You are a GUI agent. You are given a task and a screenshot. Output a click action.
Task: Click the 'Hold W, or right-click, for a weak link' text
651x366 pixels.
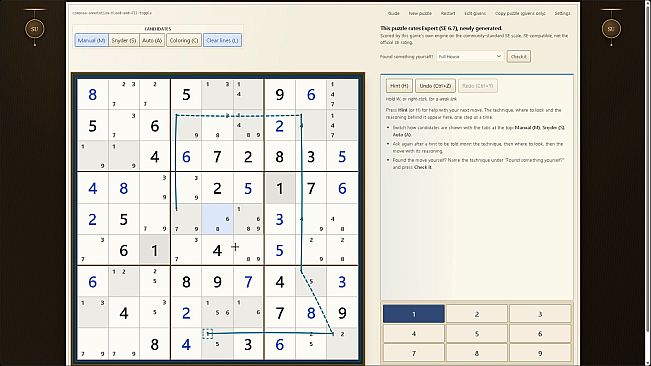421,99
